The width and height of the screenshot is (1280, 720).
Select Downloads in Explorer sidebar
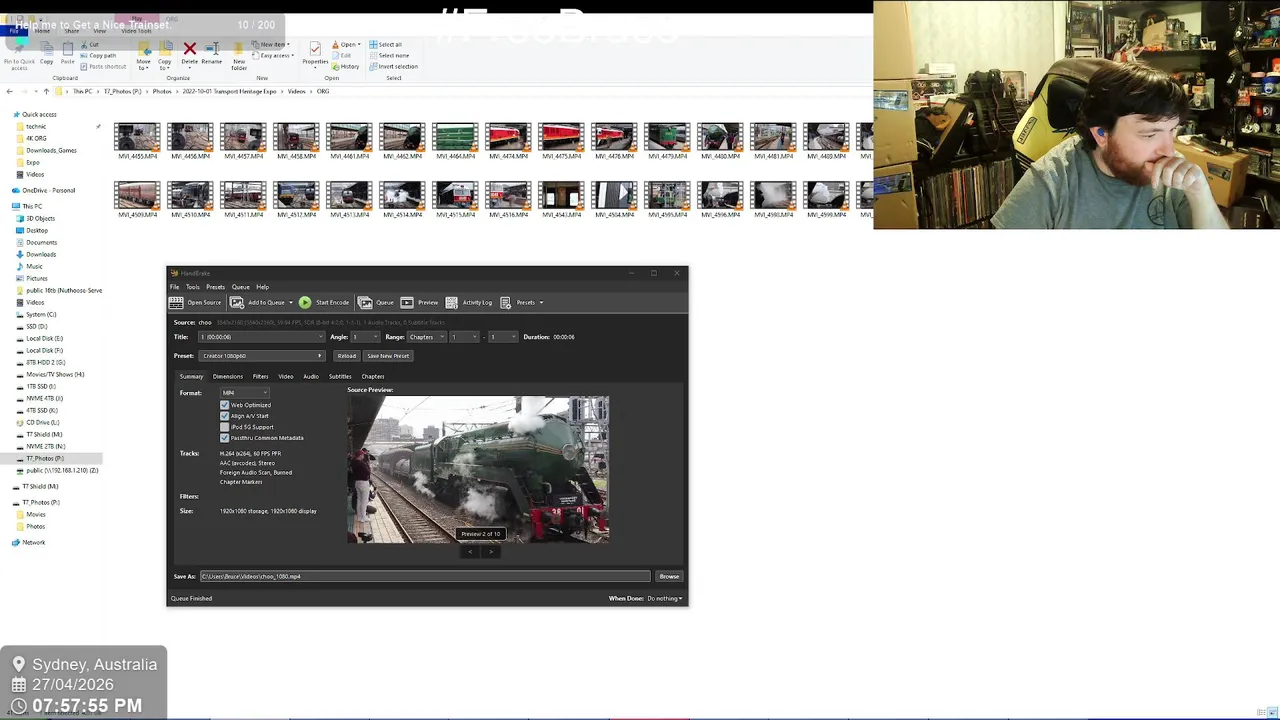pyautogui.click(x=41, y=254)
